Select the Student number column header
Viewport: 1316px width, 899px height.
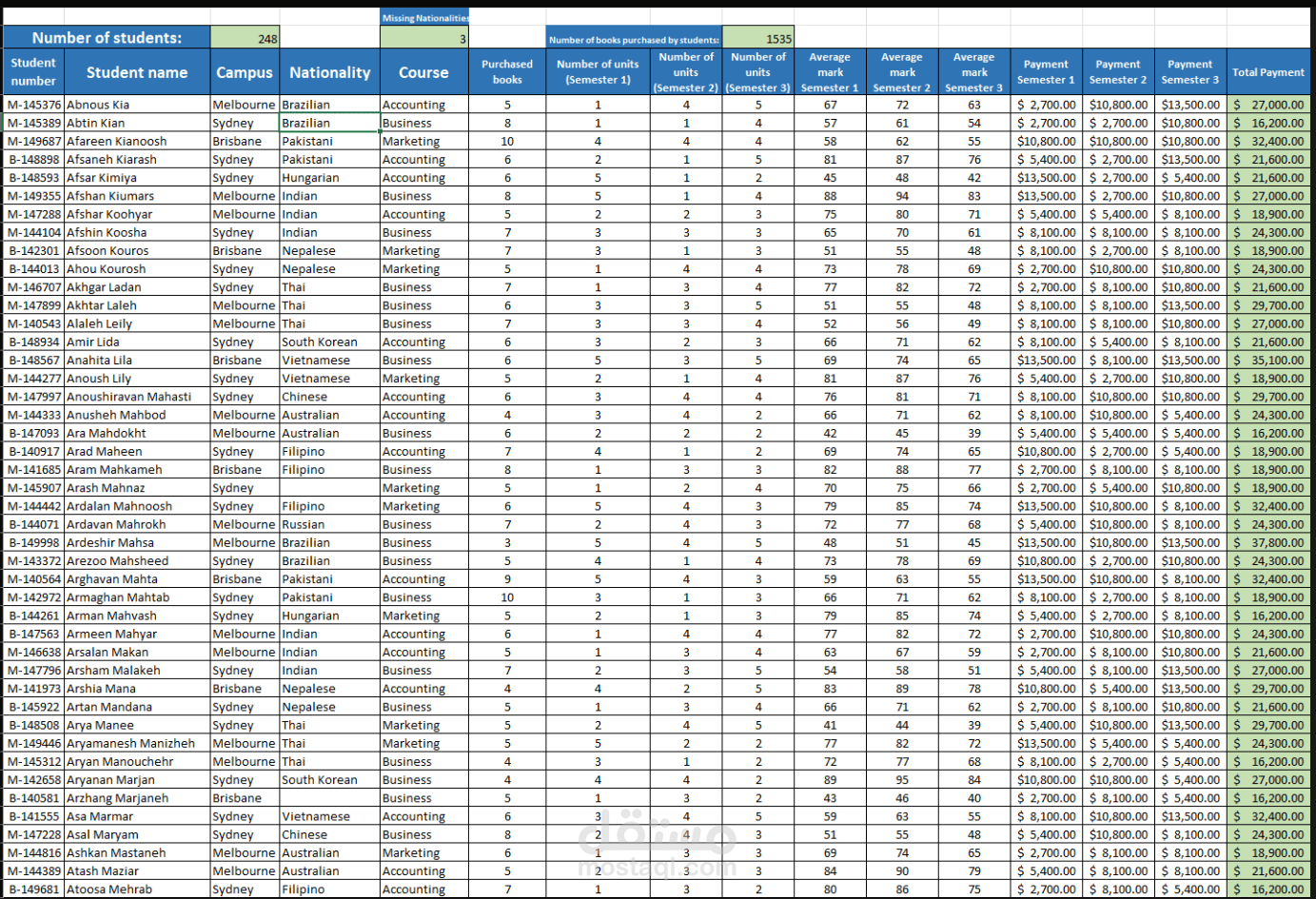point(32,72)
